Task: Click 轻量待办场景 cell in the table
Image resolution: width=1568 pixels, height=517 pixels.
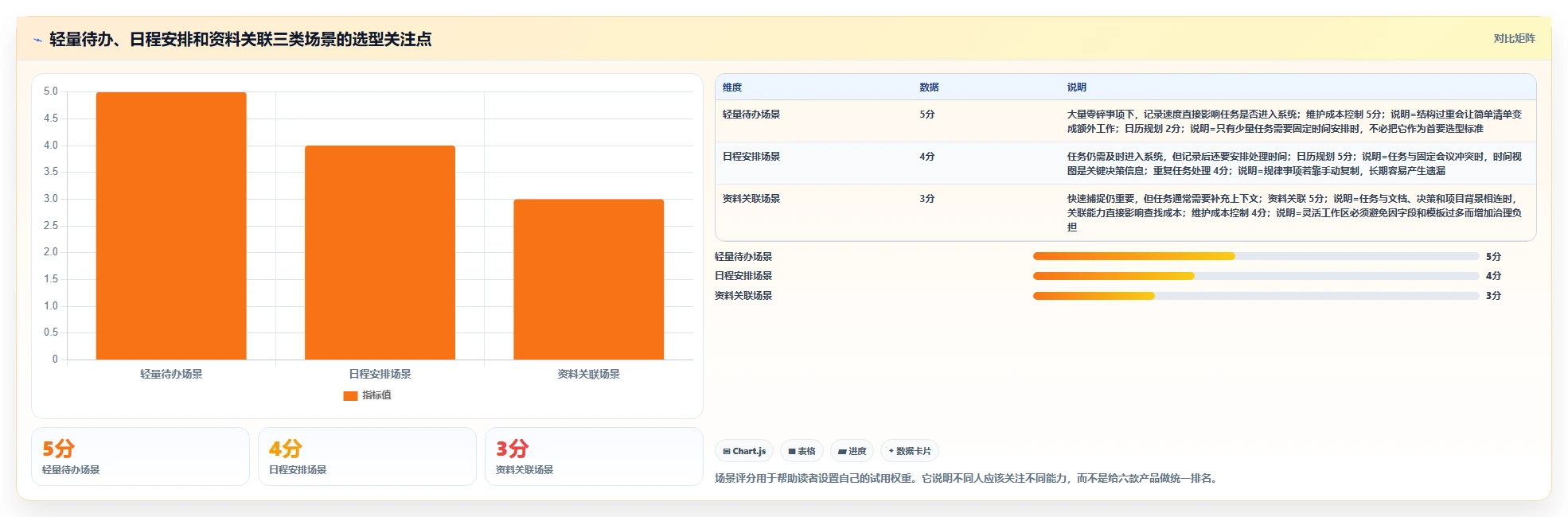Action: (751, 115)
